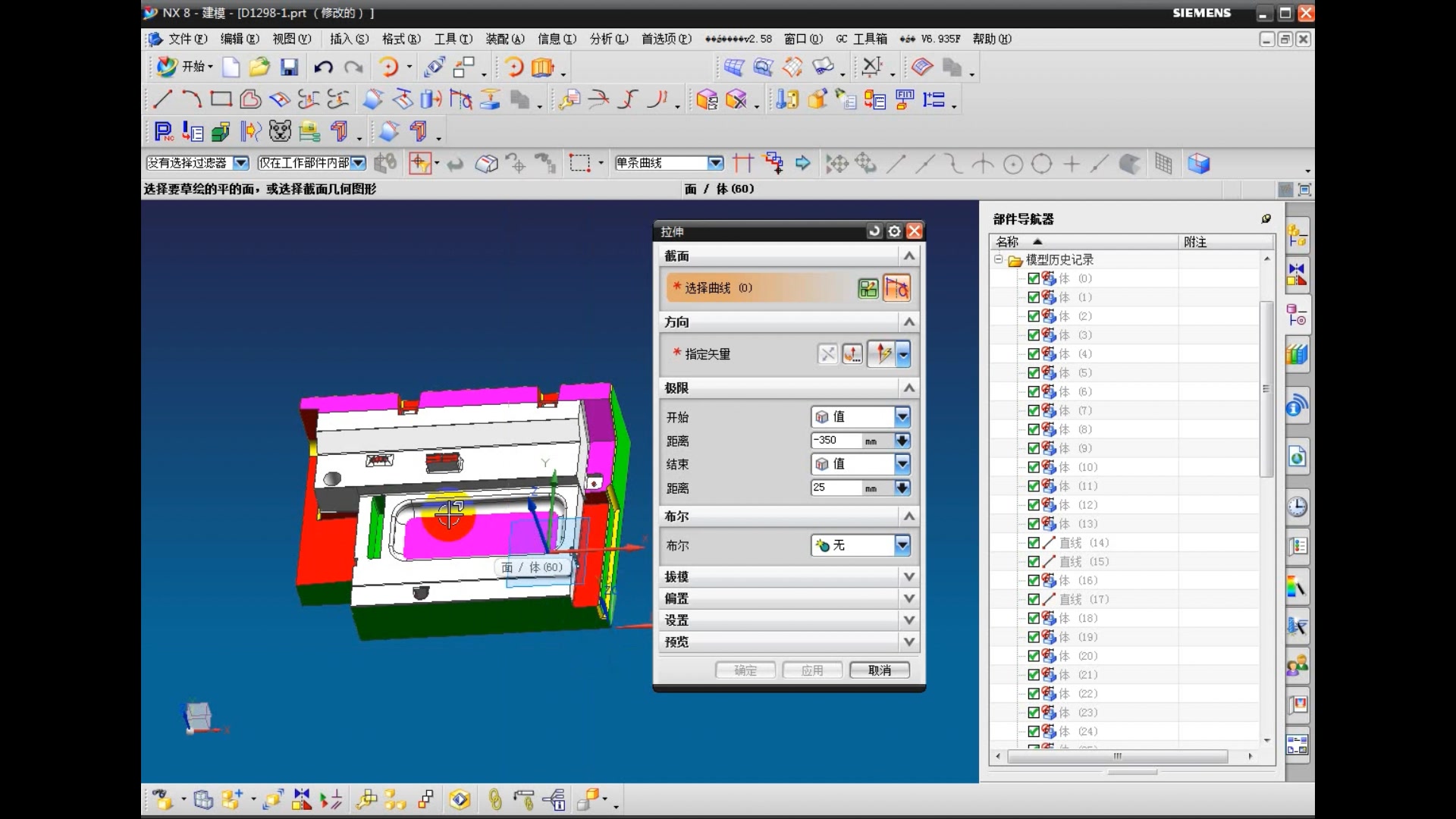Click the Open file folder icon
The image size is (1456, 819).
259,67
